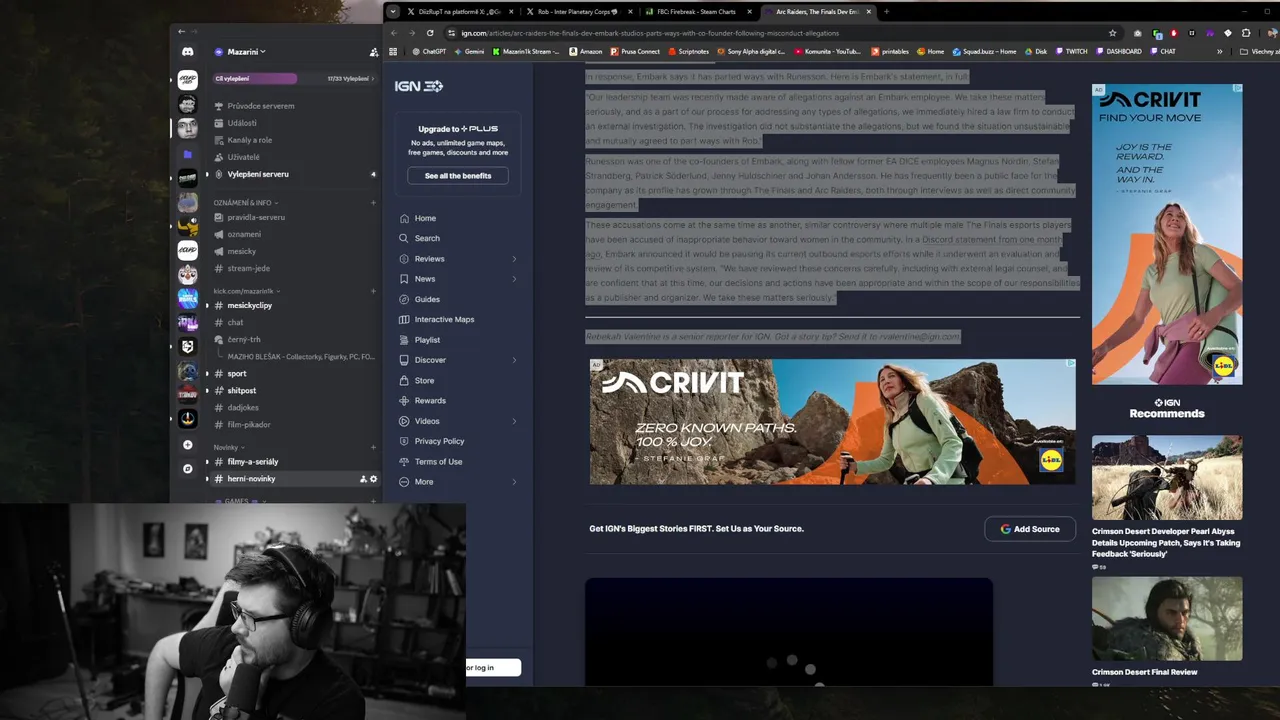
Task: Expand More submenu in IGN sidebar
Action: click(514, 482)
